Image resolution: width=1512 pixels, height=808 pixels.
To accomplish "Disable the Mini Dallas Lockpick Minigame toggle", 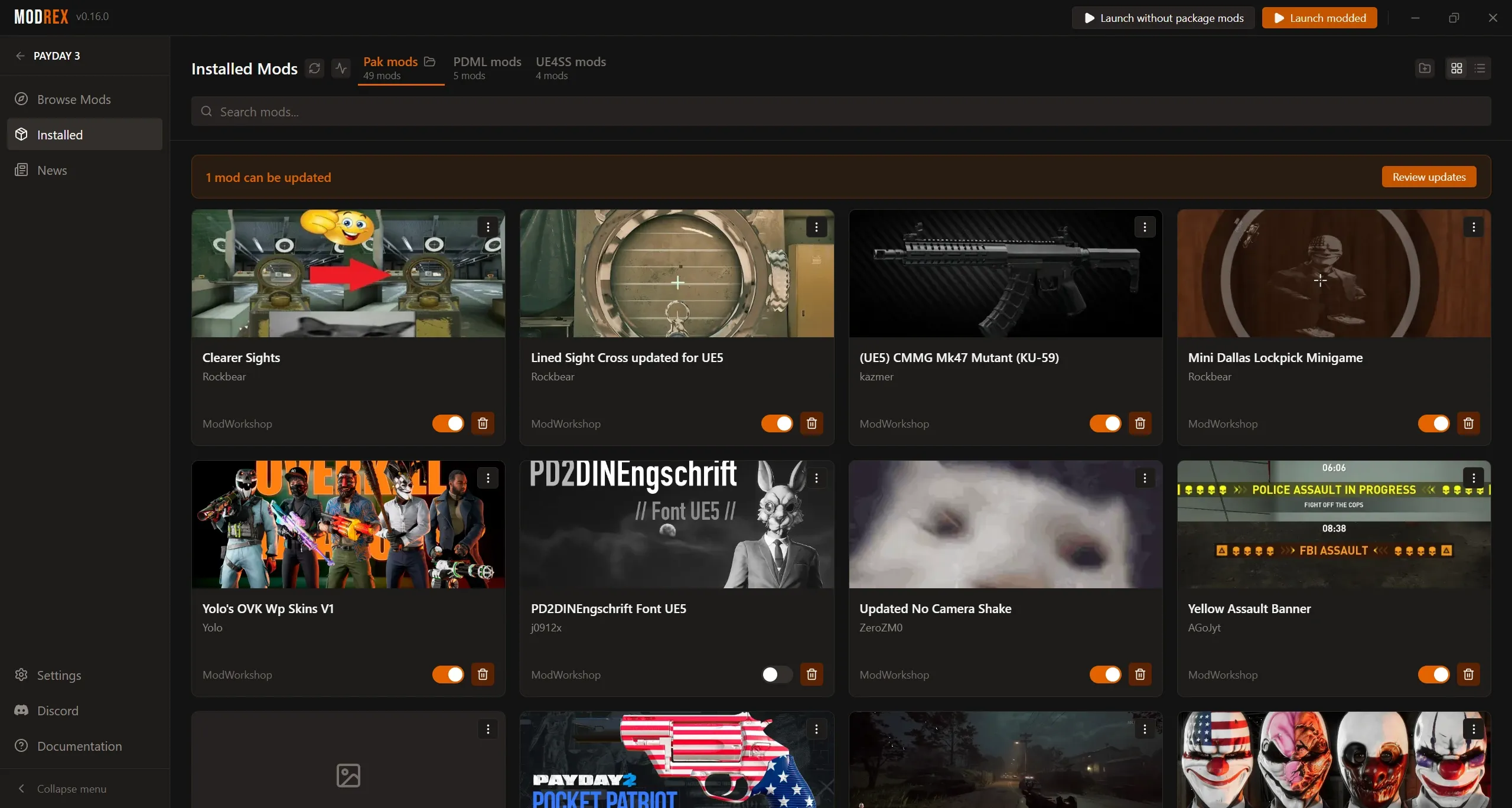I will coord(1434,423).
